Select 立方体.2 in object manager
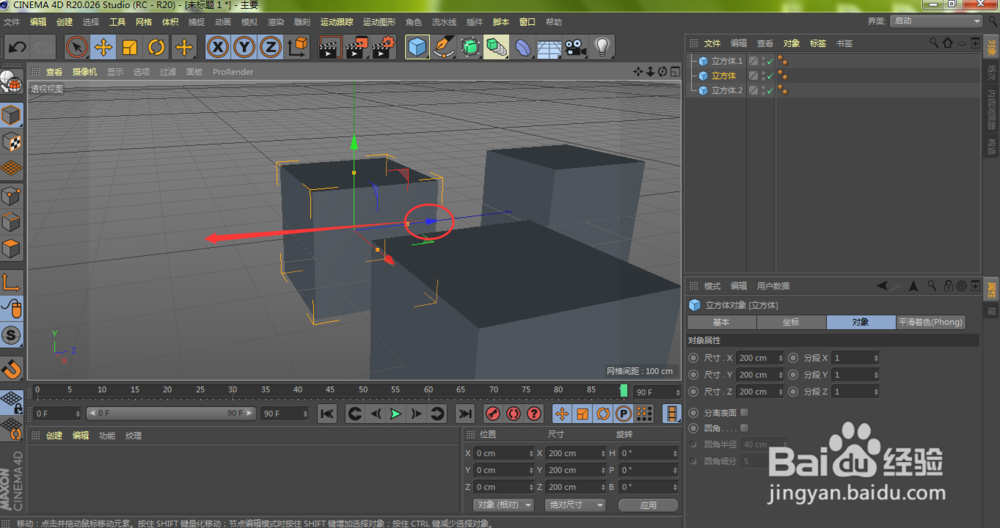 (x=726, y=91)
